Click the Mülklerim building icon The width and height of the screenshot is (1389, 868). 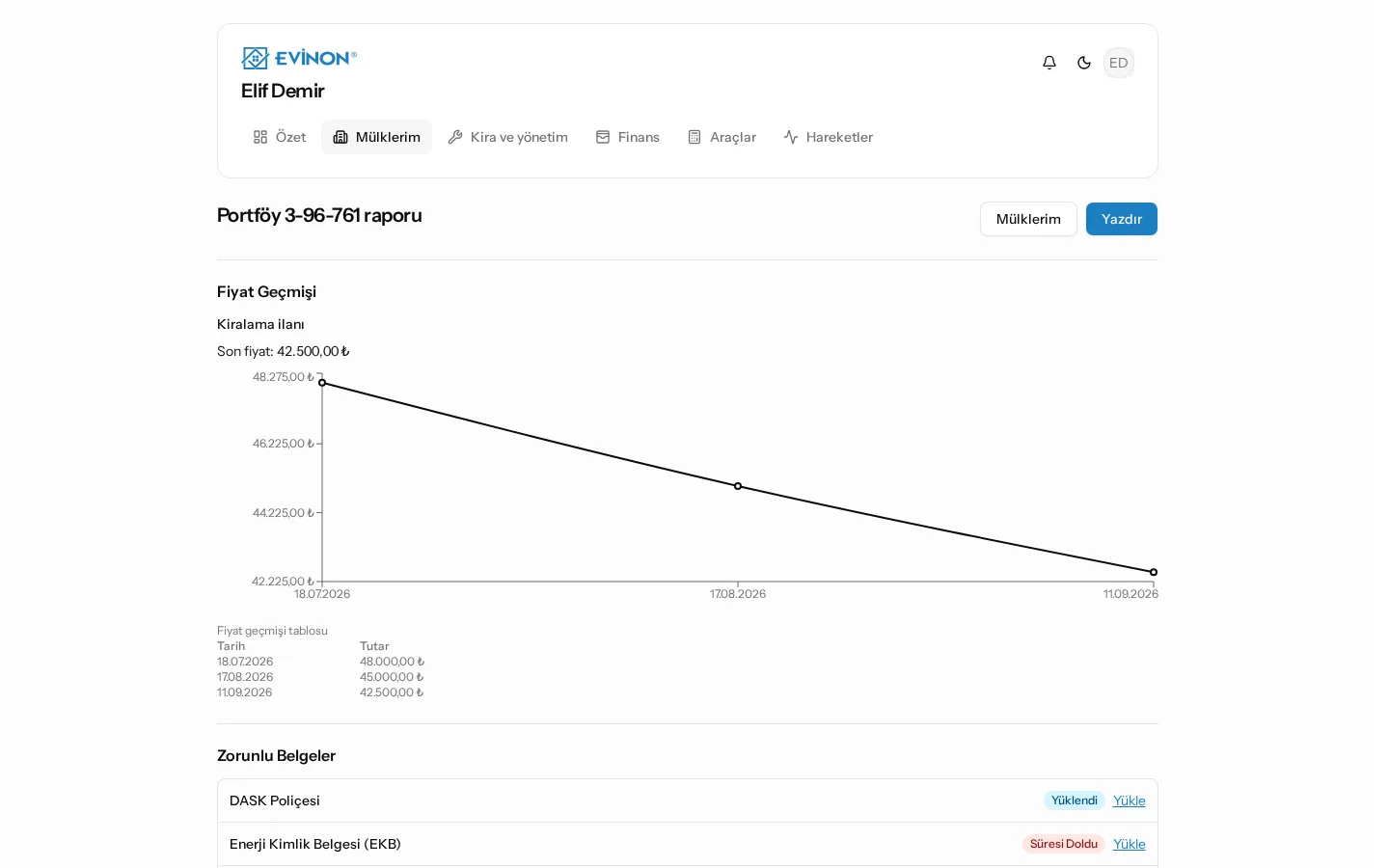tap(340, 137)
